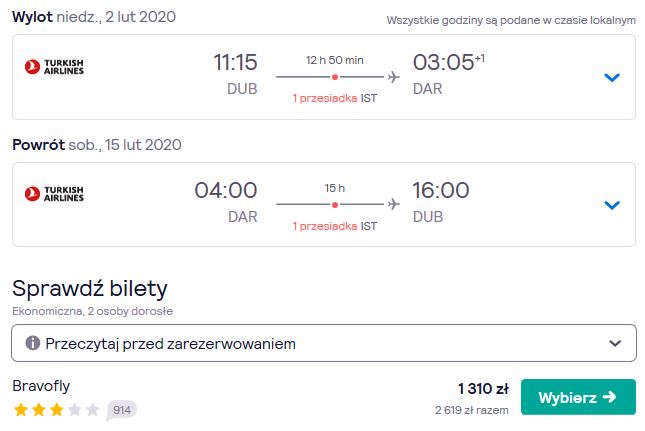Click the 16:00 DUB arrival time
The width and height of the screenshot is (645, 431).
441,202
